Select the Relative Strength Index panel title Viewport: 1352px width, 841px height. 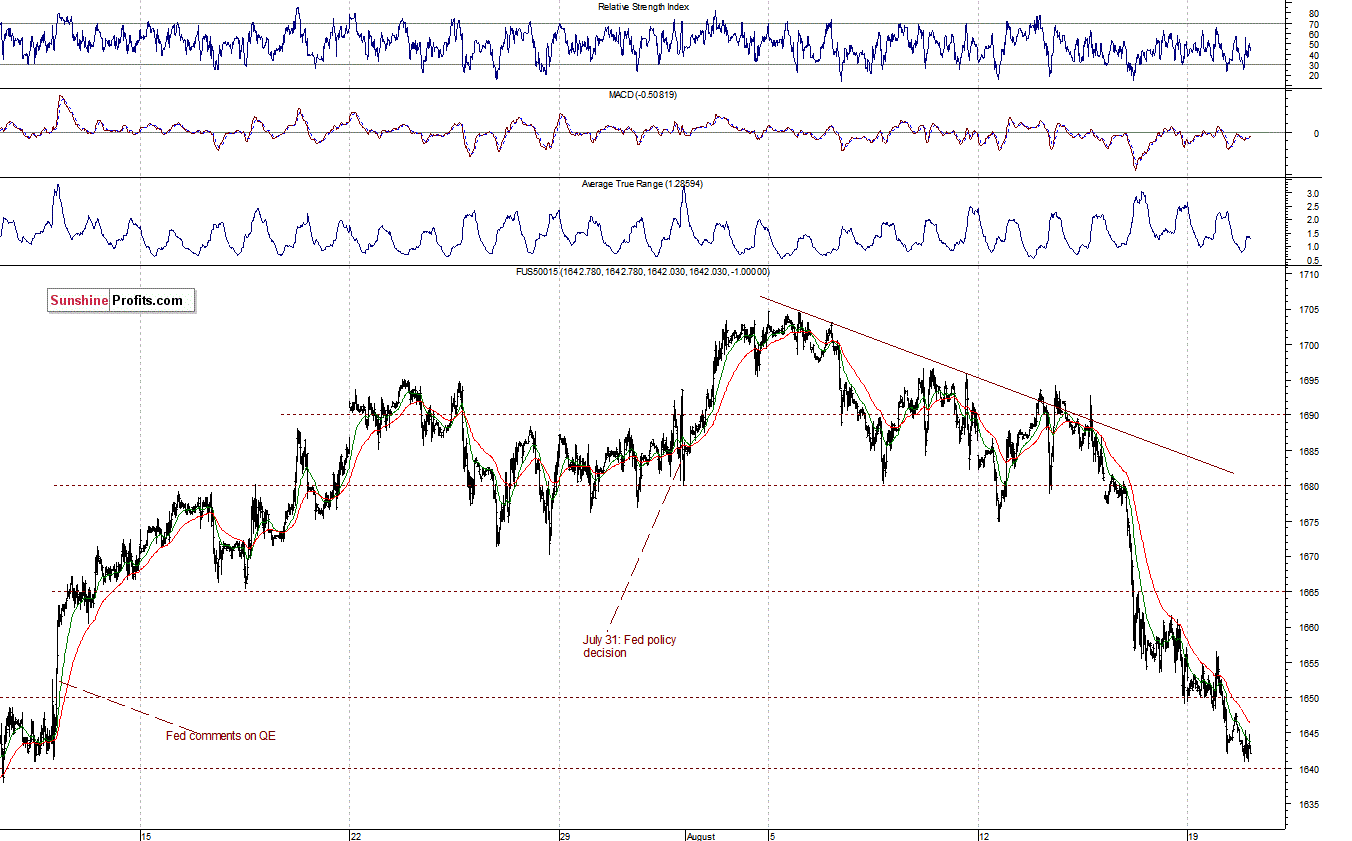[643, 7]
